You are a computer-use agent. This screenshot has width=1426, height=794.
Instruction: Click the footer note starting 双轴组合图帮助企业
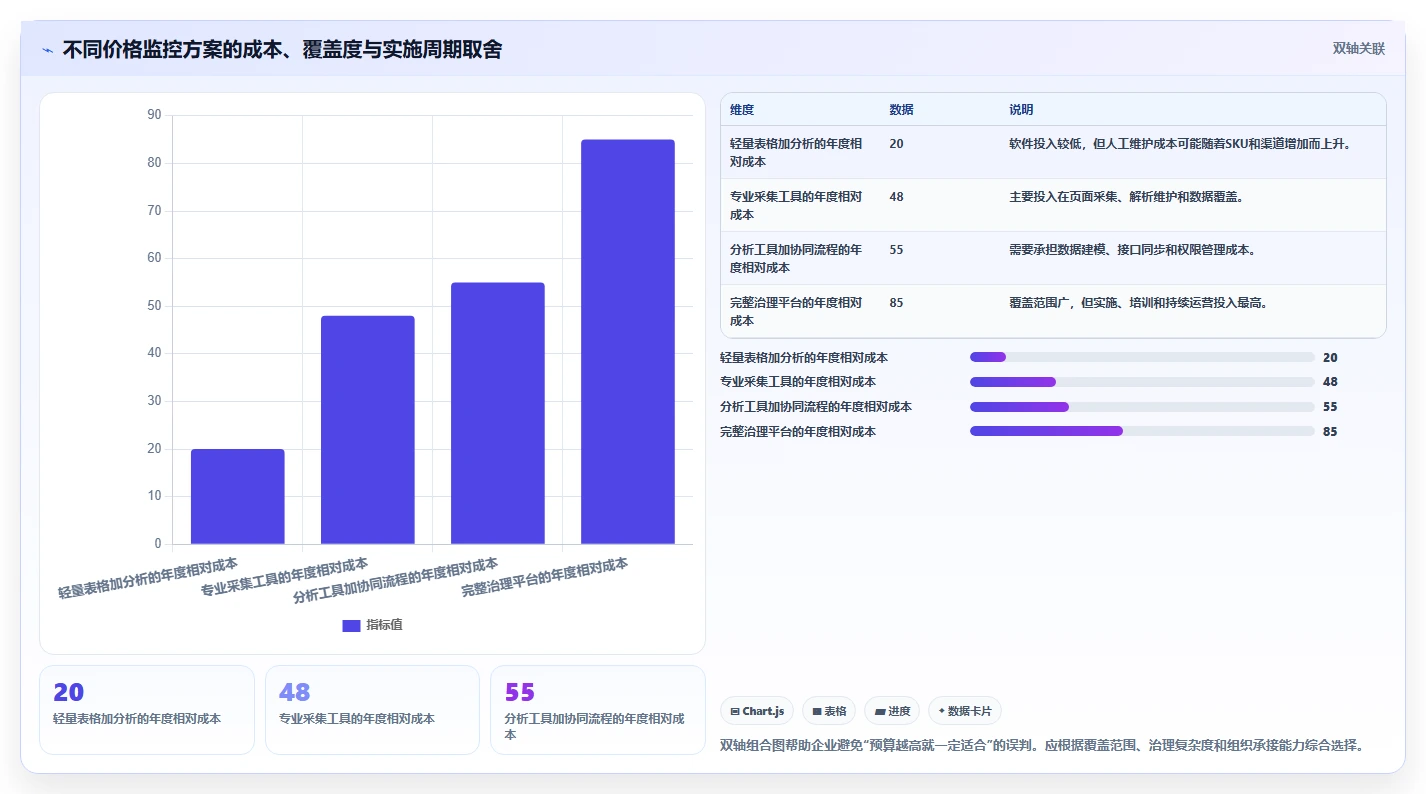[1042, 745]
